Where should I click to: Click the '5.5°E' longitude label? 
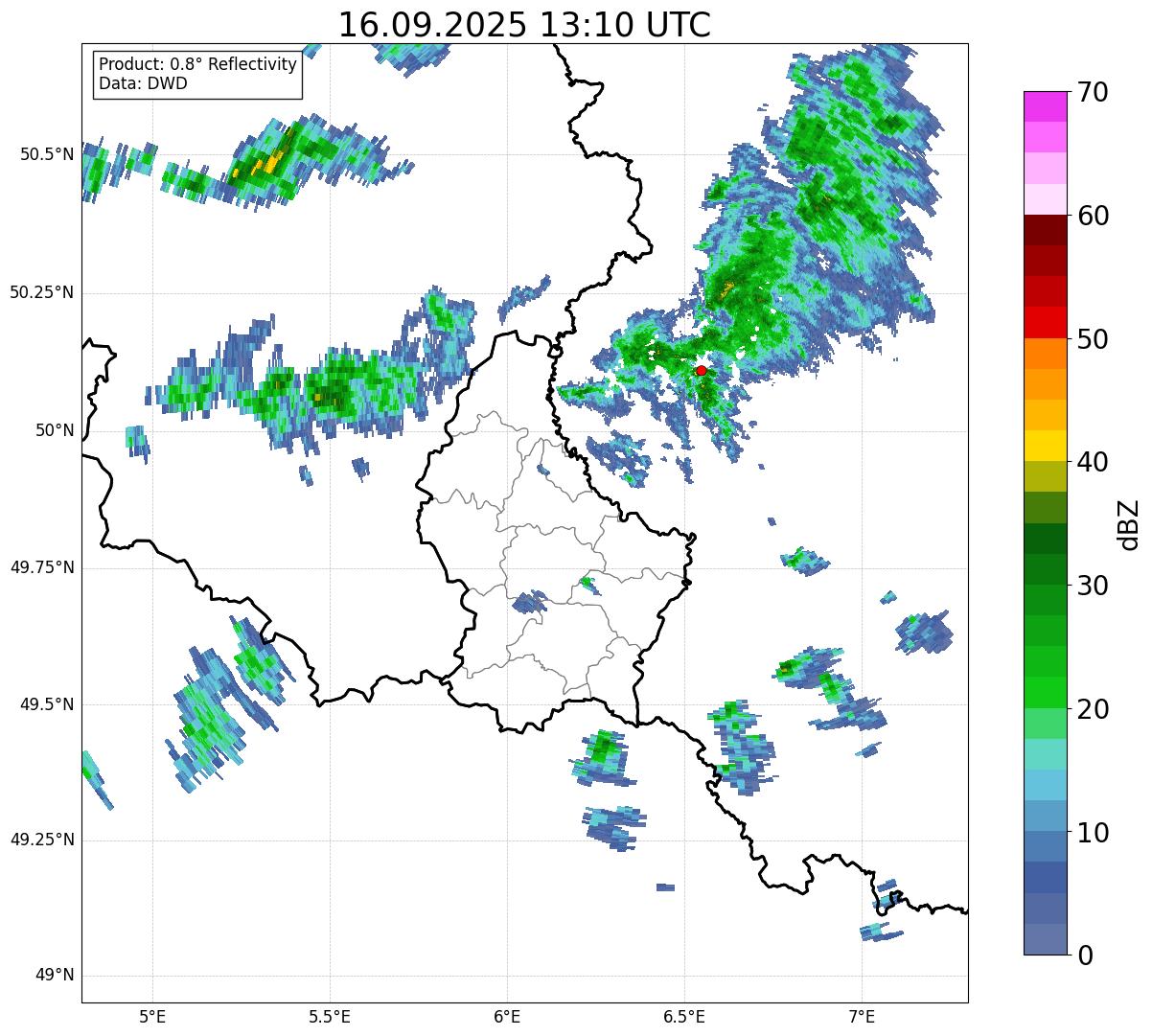point(330,1016)
